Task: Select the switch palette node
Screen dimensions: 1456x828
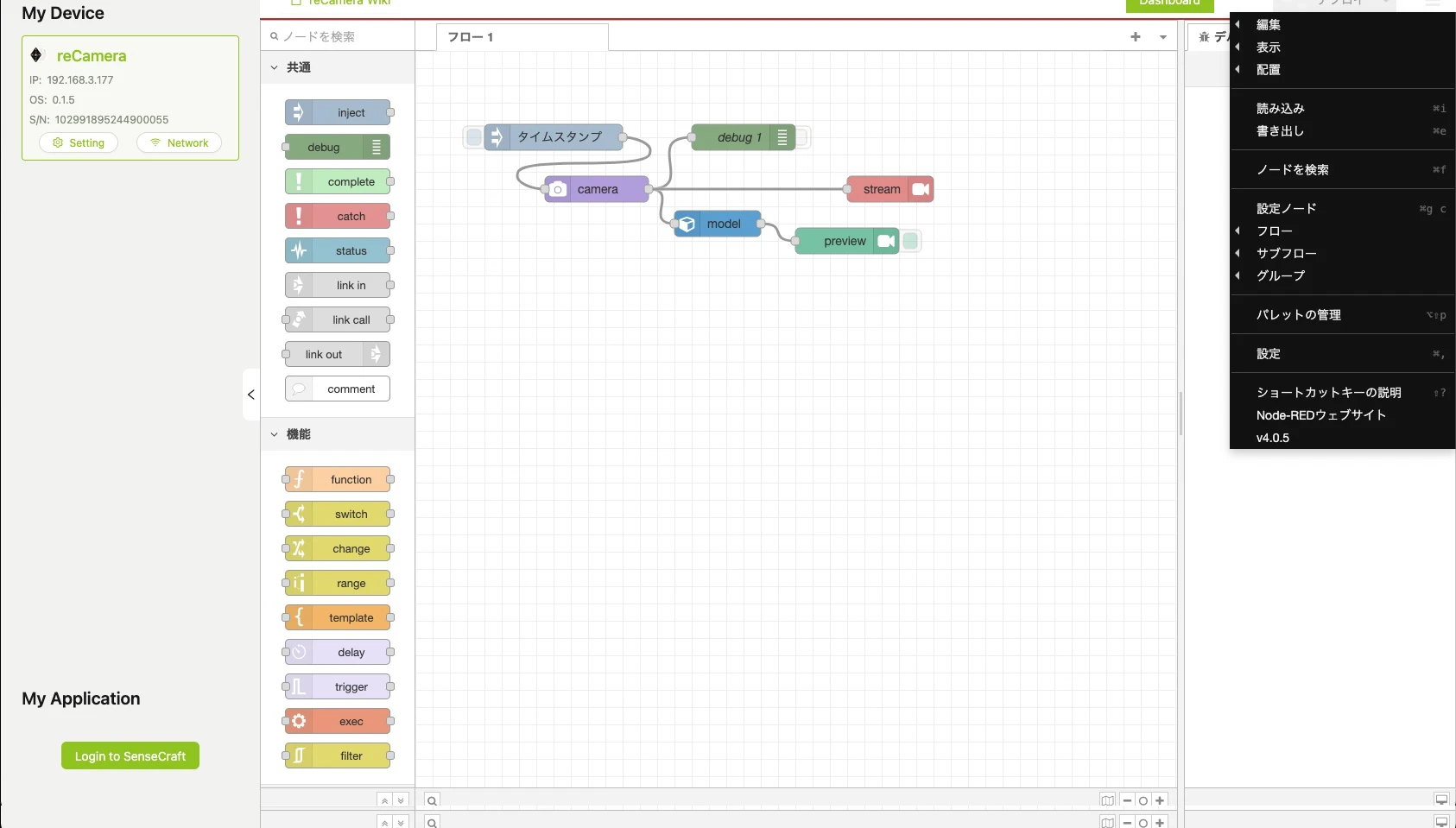Action: [338, 514]
